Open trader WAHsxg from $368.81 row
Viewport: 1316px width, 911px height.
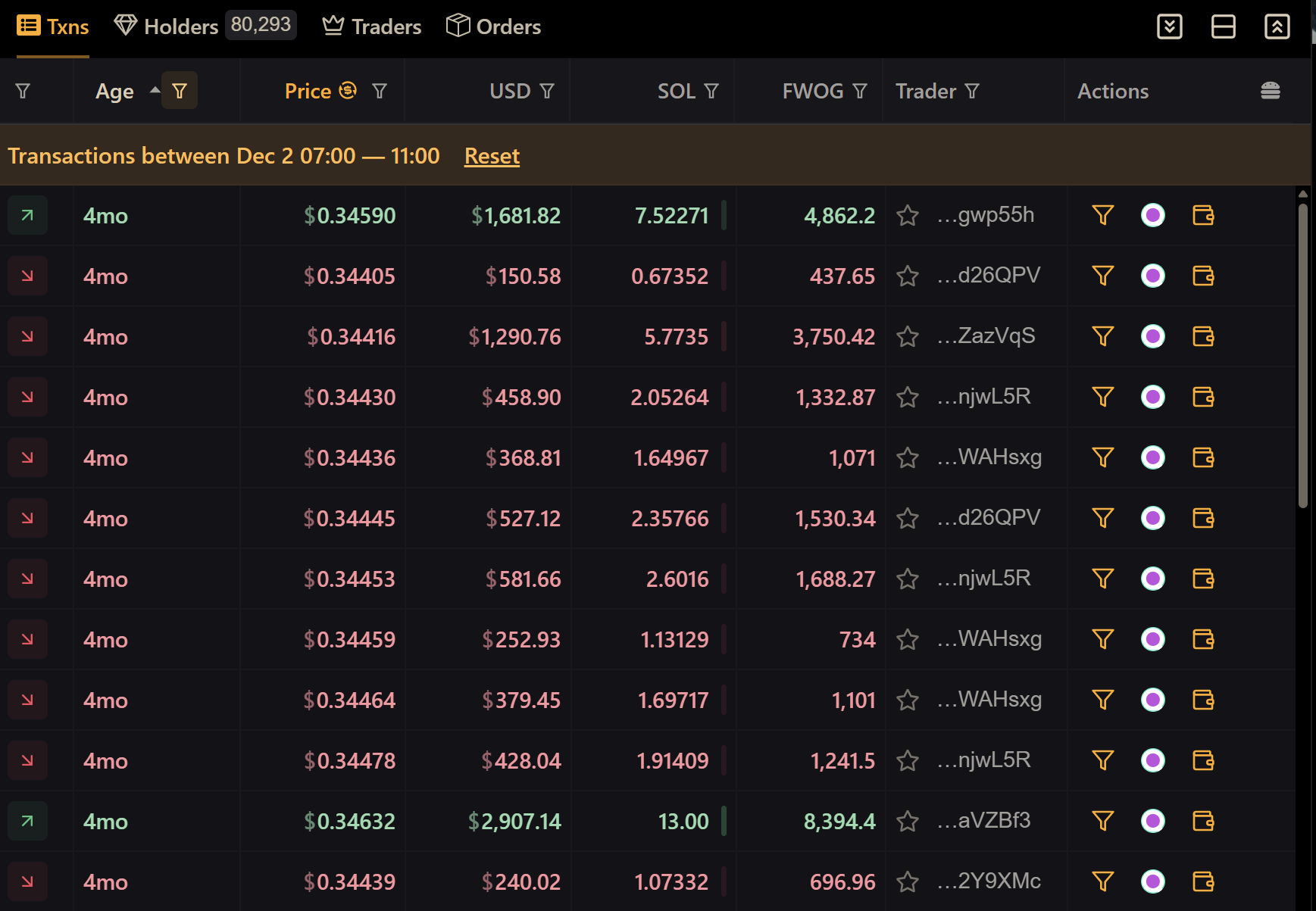[999, 457]
